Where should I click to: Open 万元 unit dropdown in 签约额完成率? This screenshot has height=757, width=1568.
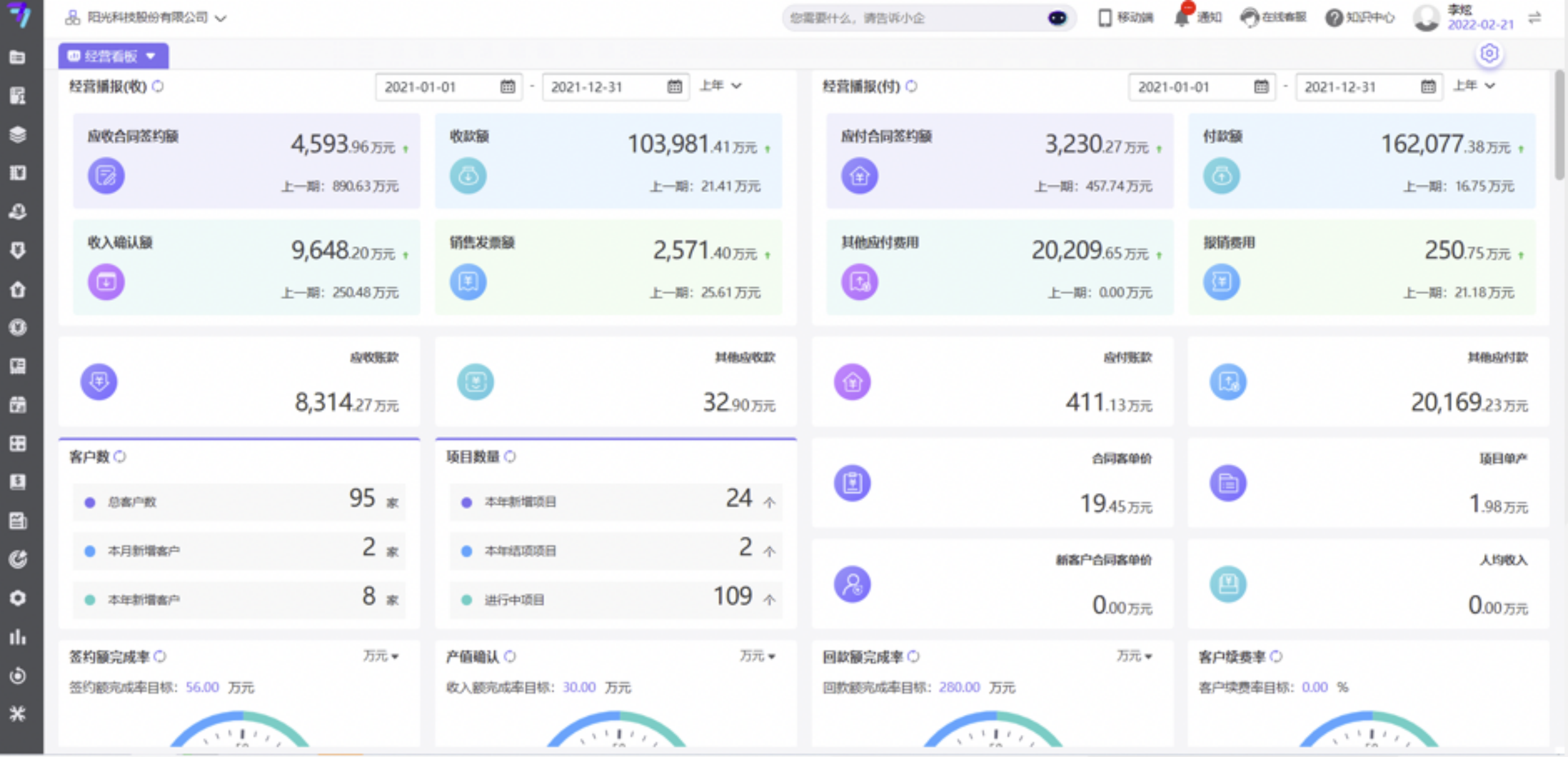point(381,657)
